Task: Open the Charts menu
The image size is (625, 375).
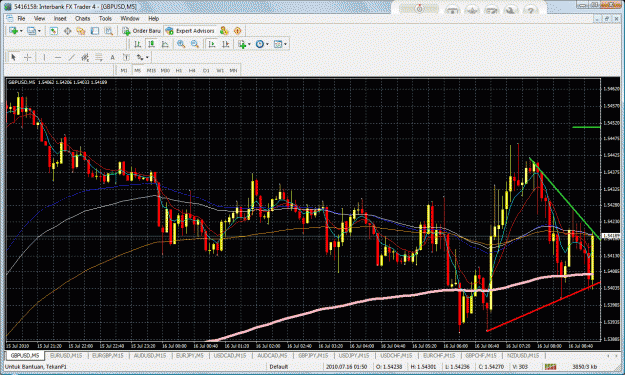Action: click(83, 18)
